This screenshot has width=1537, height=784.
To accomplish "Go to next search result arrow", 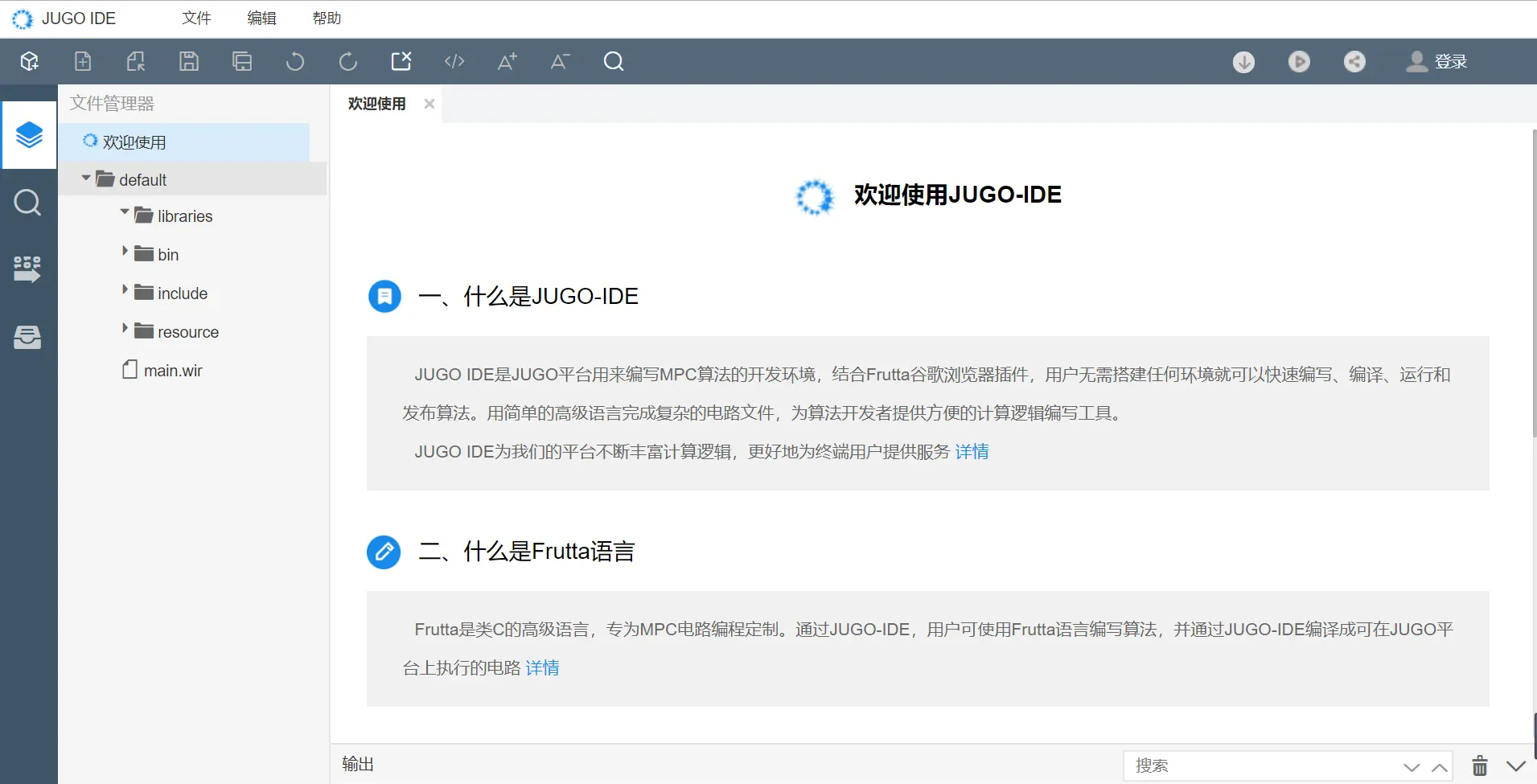I will (1412, 768).
